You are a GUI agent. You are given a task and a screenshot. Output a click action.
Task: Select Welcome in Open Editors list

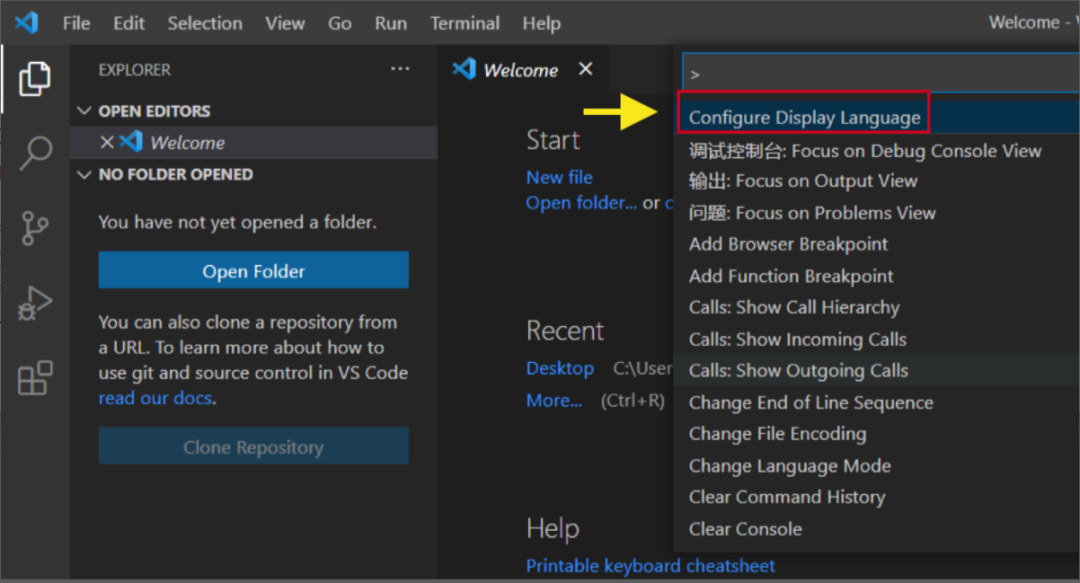(253, 143)
